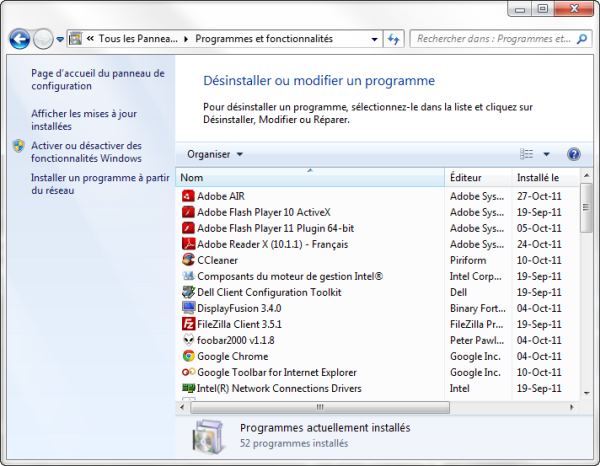Change the view using the list view icon

pos(526,154)
